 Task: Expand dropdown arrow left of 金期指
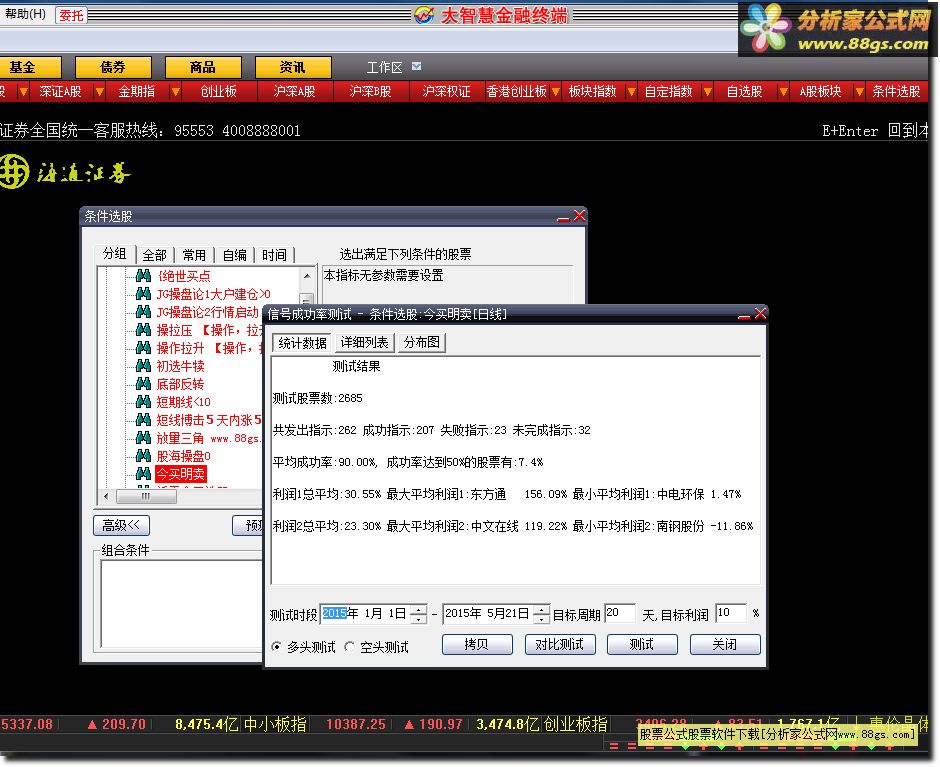100,92
